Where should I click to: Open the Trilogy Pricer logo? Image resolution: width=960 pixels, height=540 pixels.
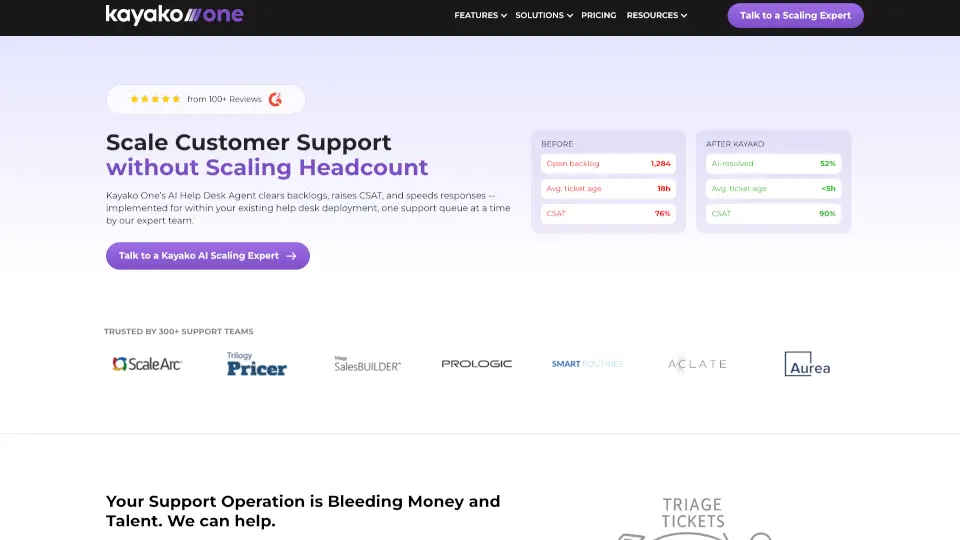(257, 364)
